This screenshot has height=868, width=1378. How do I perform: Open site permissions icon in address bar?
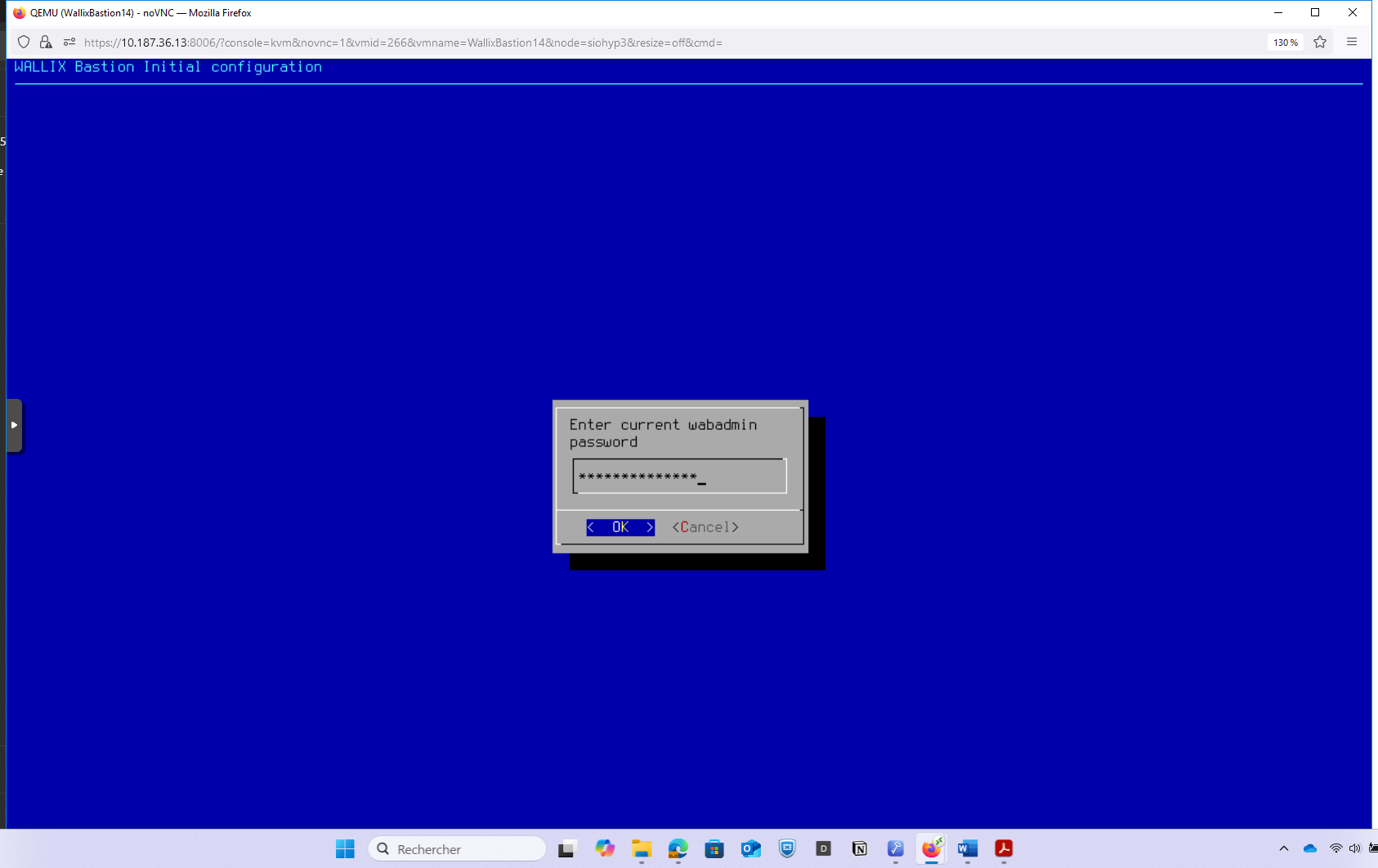69,43
